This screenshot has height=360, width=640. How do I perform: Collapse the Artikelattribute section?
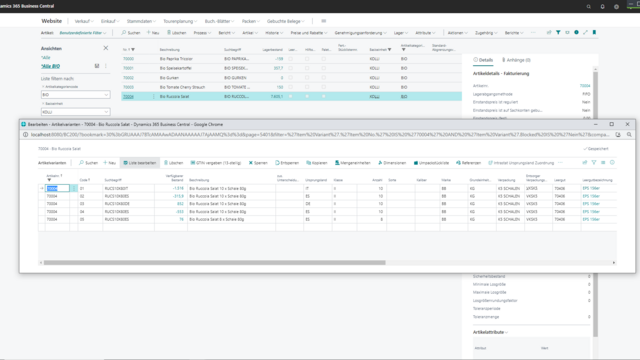(x=490, y=332)
